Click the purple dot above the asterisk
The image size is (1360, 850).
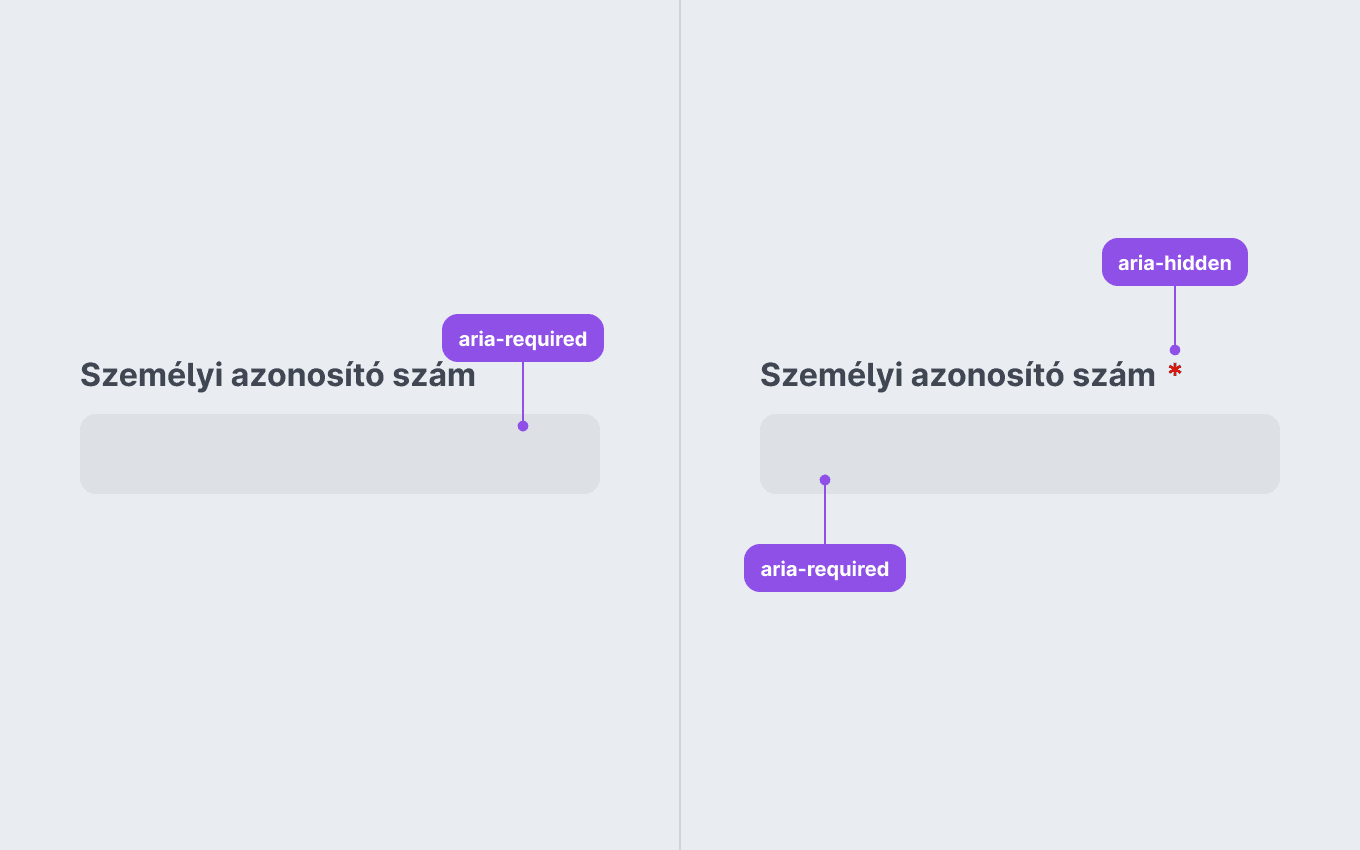click(1175, 350)
